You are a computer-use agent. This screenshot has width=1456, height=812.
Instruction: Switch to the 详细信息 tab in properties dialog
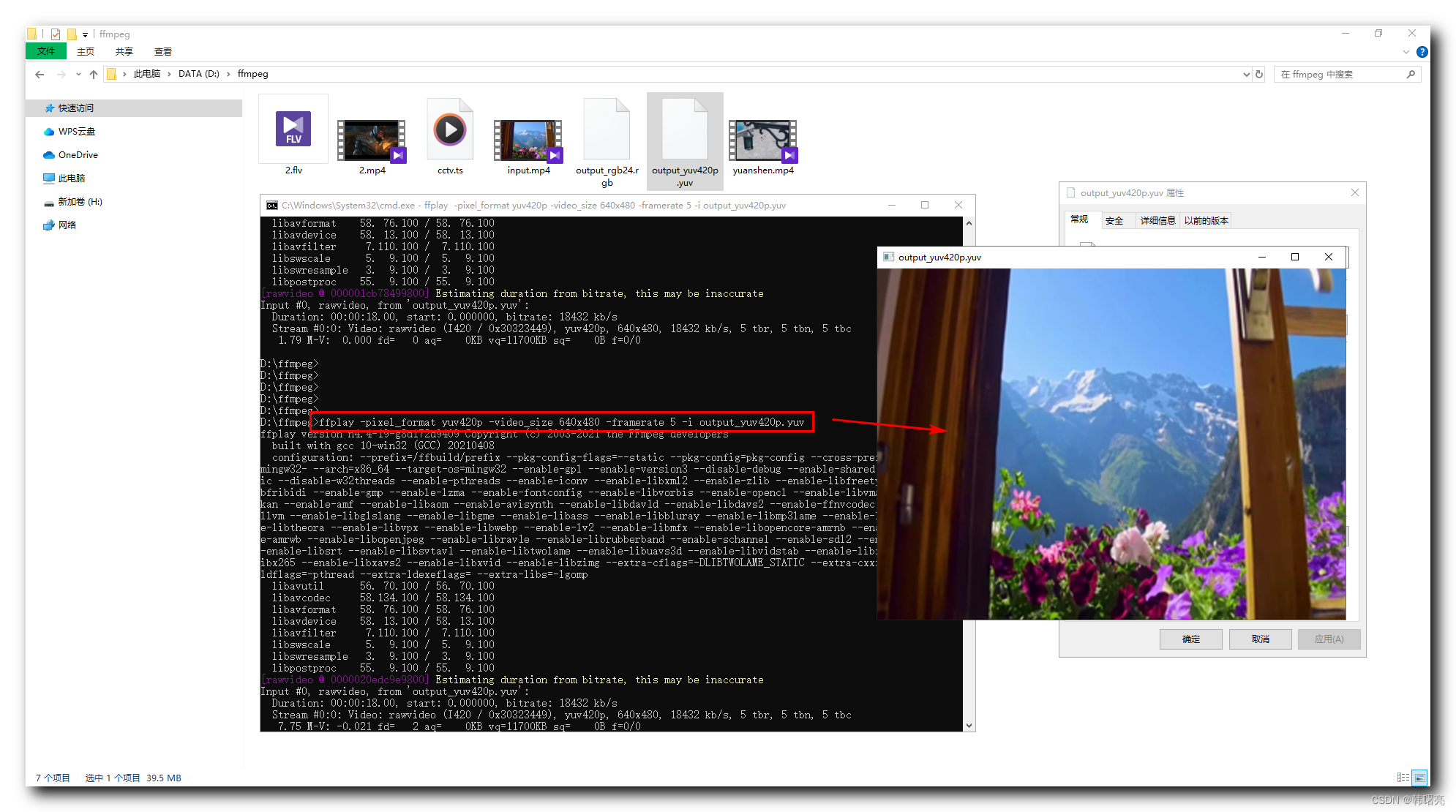[1157, 220]
